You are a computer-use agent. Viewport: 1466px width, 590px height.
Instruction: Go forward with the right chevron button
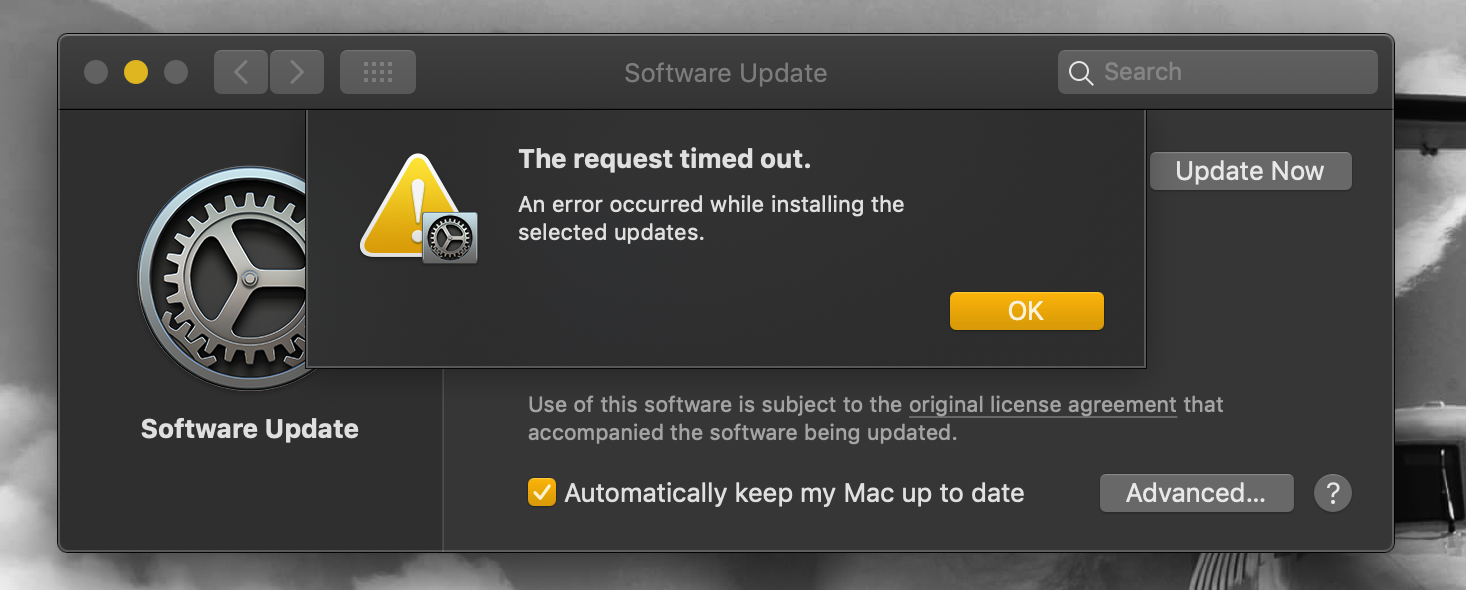pos(297,72)
